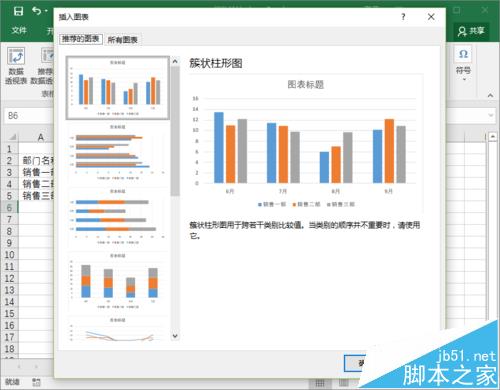
Task: Select row header 10 in worksheet
Action: (9, 255)
